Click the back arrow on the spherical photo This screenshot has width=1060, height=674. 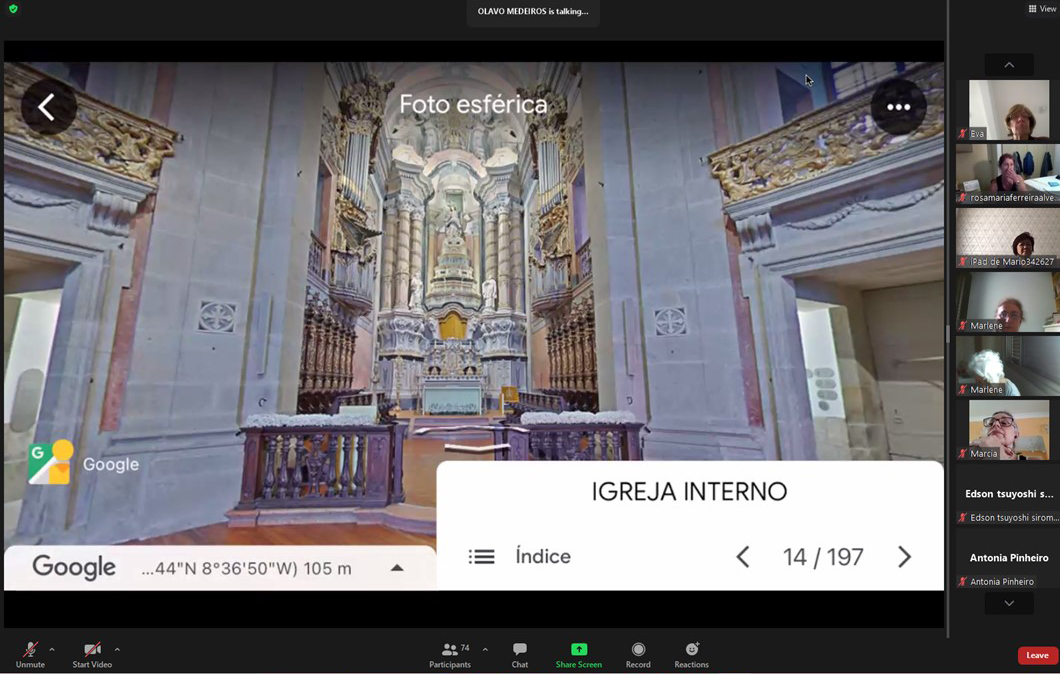47,107
